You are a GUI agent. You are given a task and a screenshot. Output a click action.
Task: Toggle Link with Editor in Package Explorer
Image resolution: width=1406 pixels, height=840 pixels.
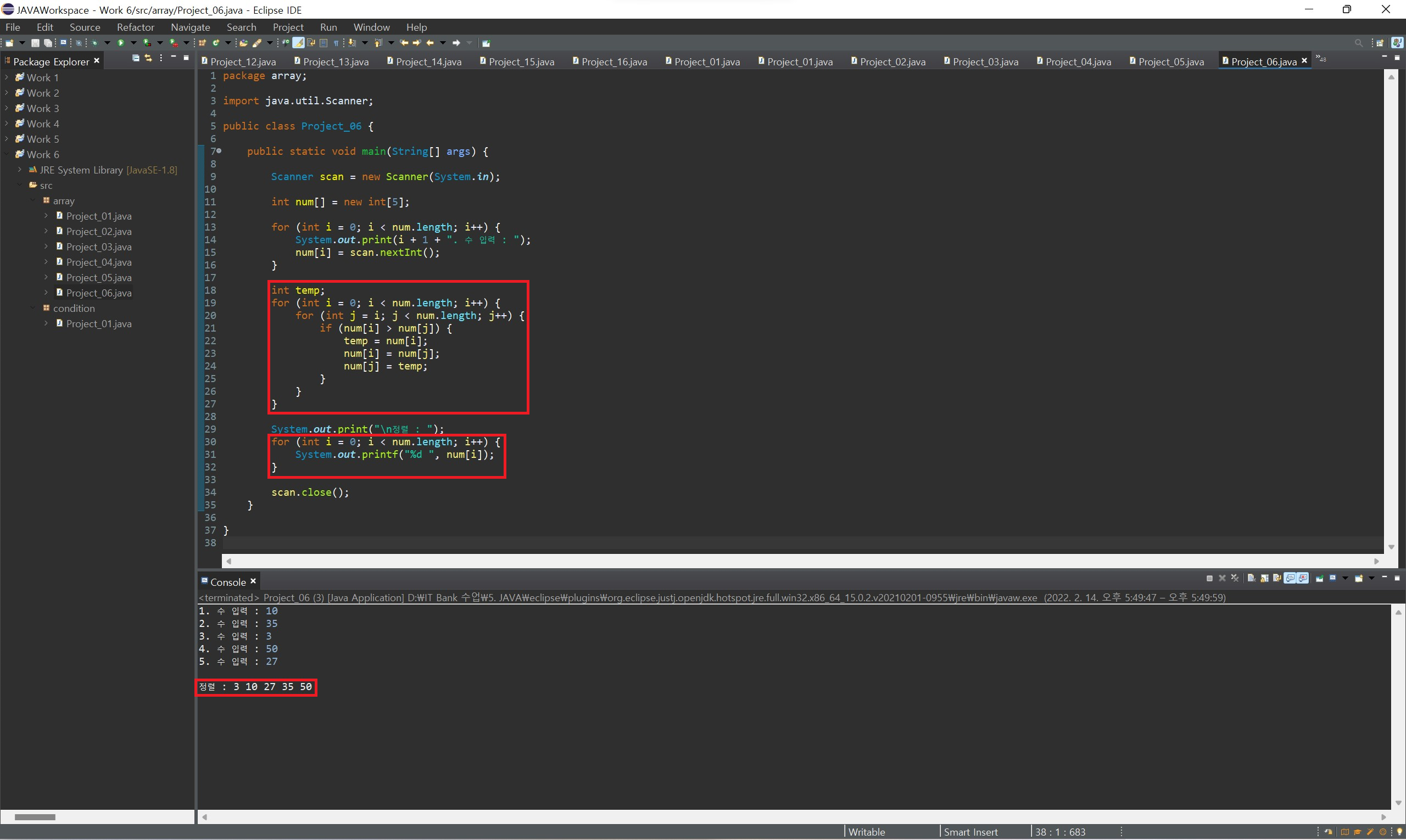click(x=148, y=58)
